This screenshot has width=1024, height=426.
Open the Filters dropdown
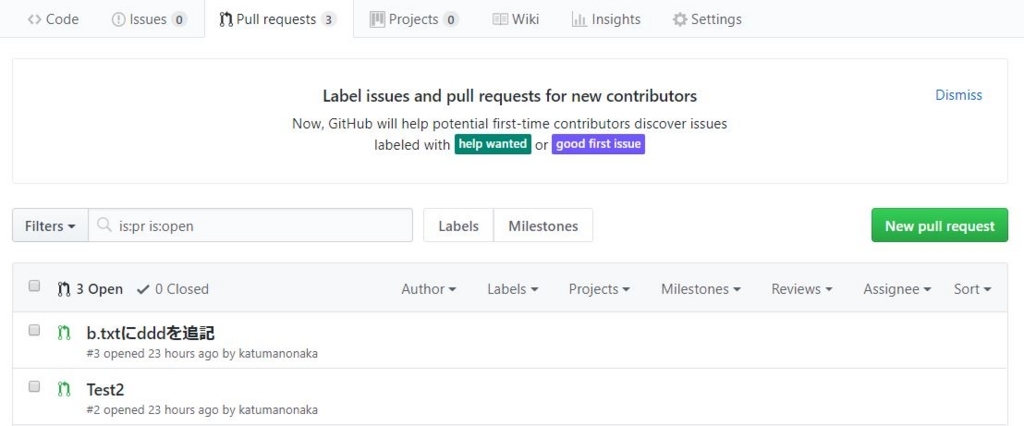[50, 226]
